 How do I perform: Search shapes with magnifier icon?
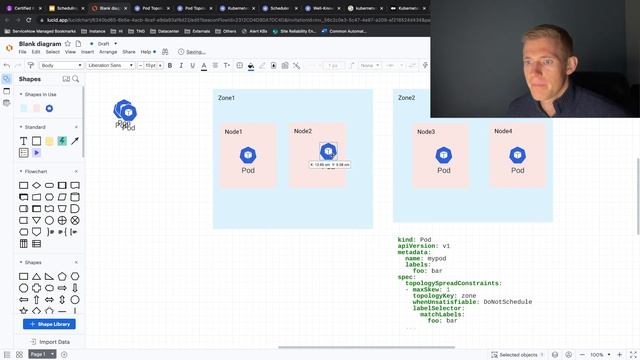76,79
